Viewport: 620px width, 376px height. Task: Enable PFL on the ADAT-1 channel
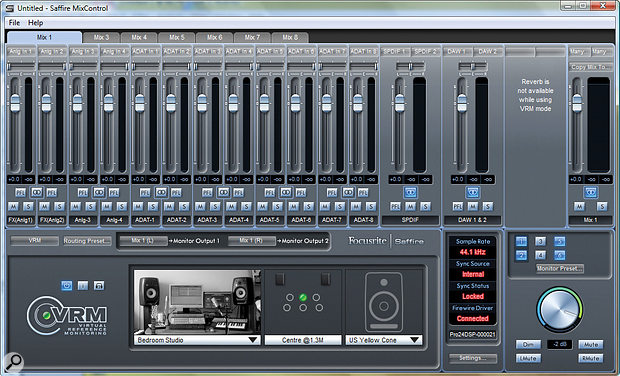click(x=145, y=193)
